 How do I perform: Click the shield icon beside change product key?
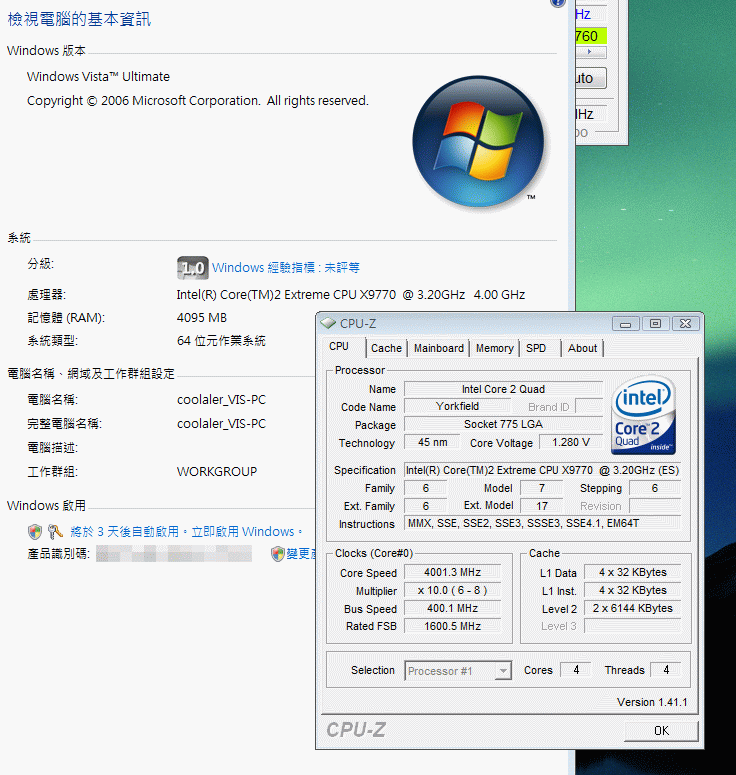278,554
